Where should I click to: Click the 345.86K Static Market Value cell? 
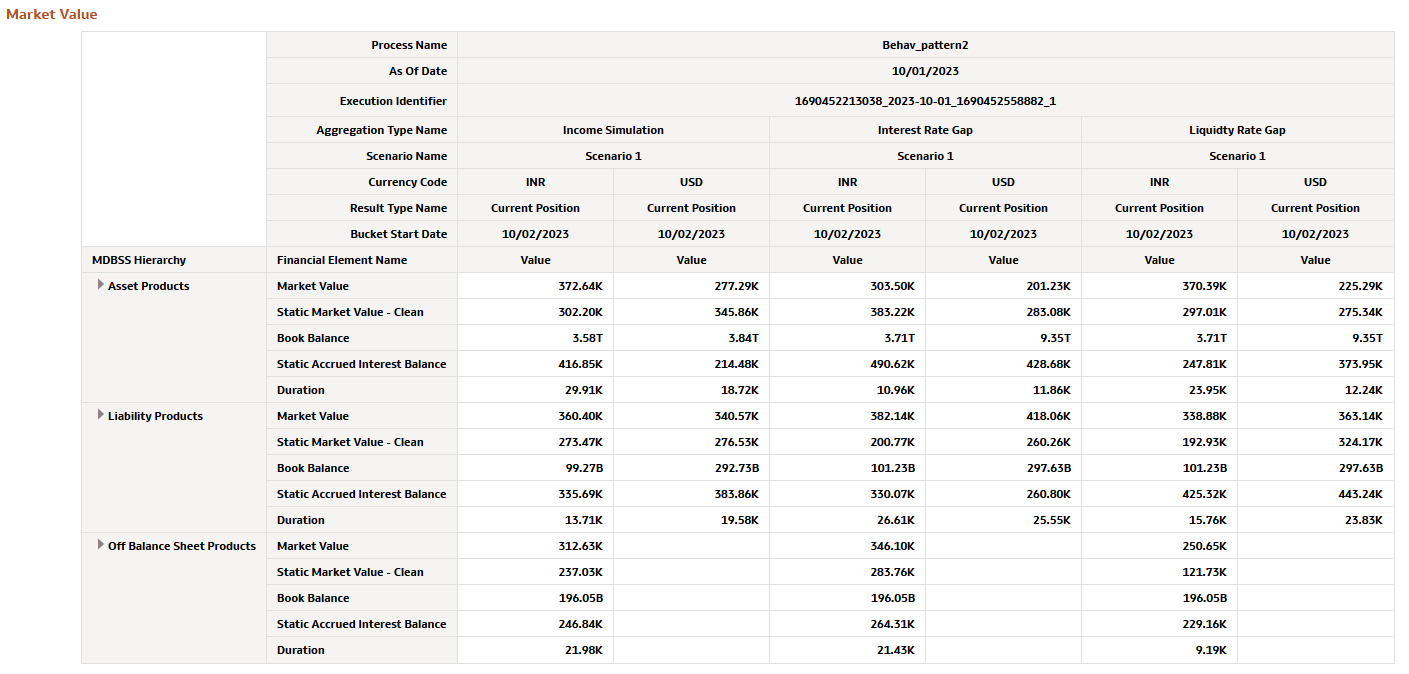[x=691, y=312]
